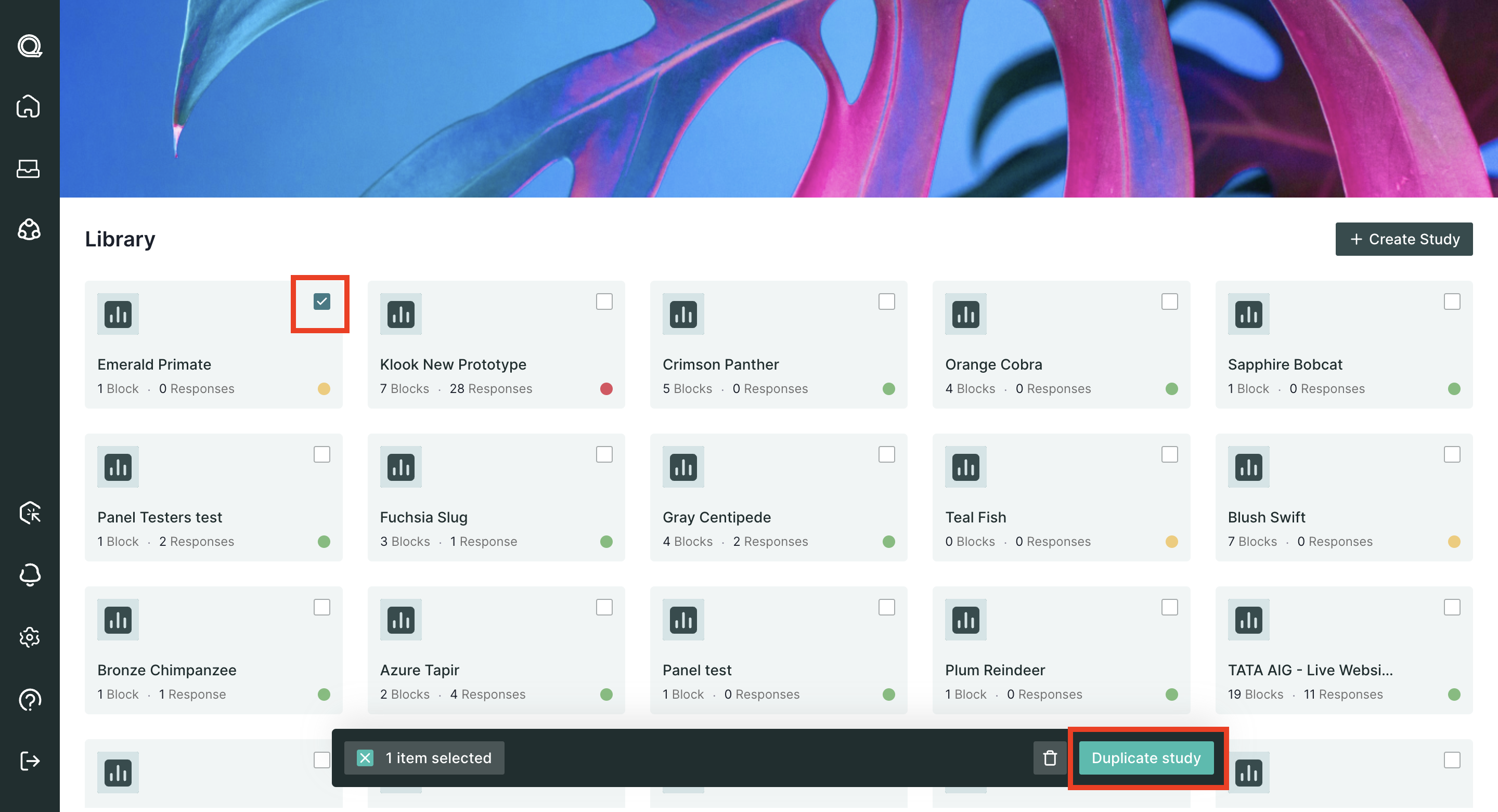Uncheck the Emerald Primate checkbox
Viewport: 1498px width, 812px height.
[321, 302]
